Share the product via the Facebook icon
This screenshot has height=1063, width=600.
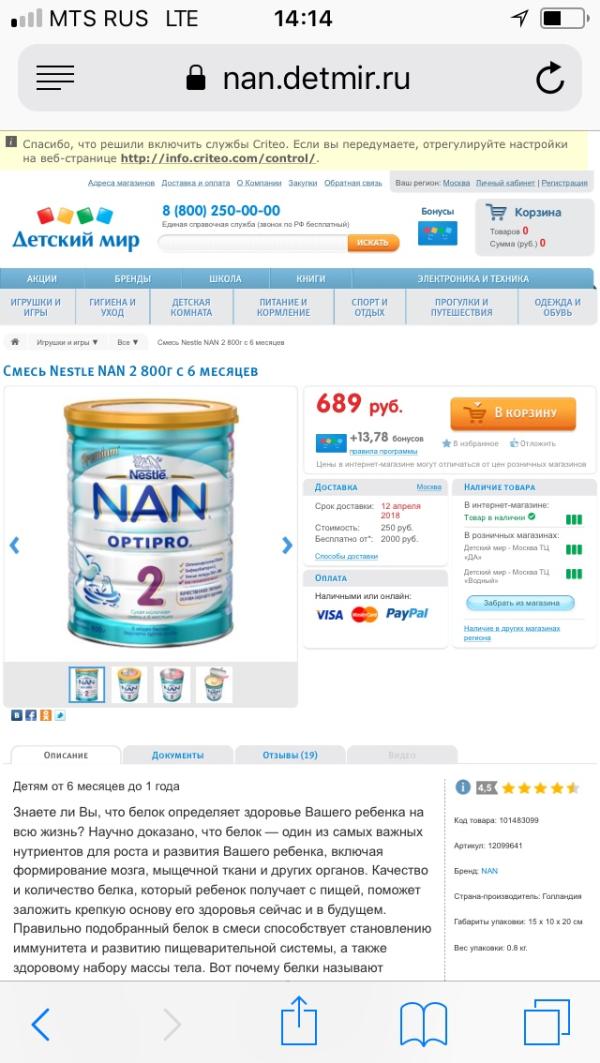[31, 715]
